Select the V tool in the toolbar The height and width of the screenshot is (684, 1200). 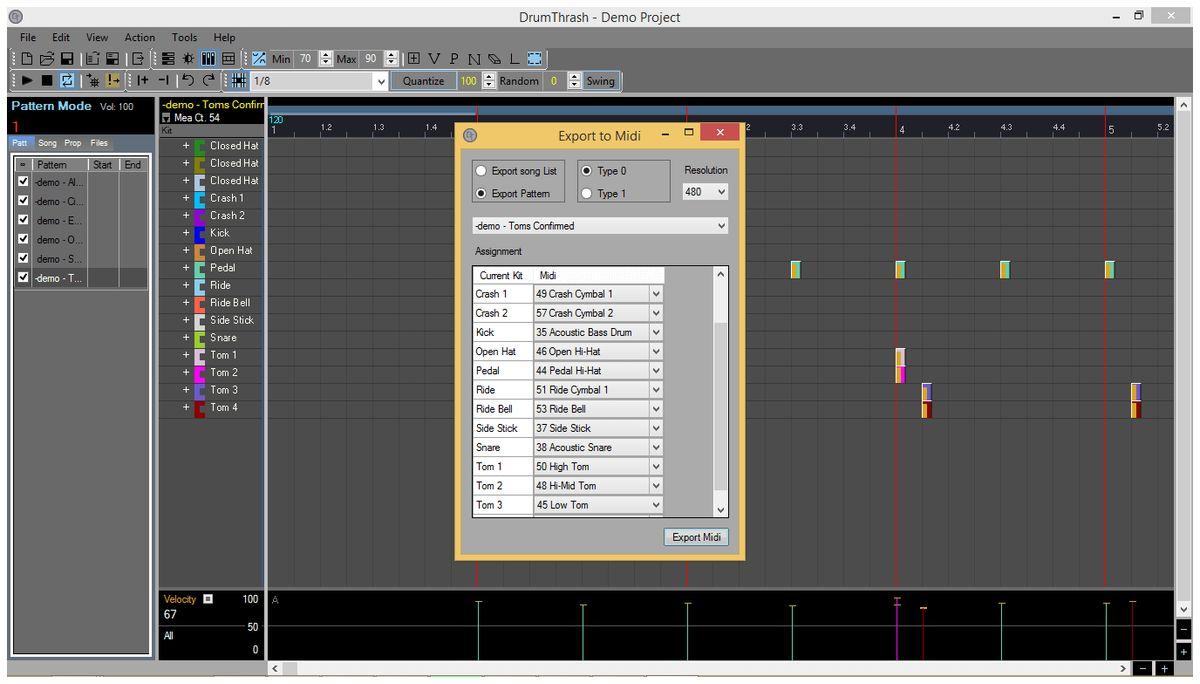(434, 59)
